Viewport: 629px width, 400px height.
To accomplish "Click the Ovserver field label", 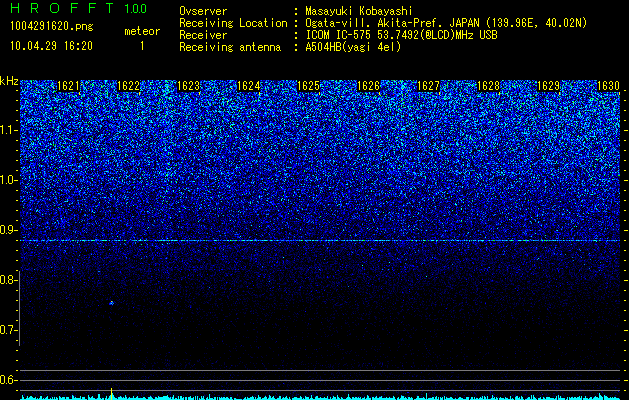I will 203,11.
